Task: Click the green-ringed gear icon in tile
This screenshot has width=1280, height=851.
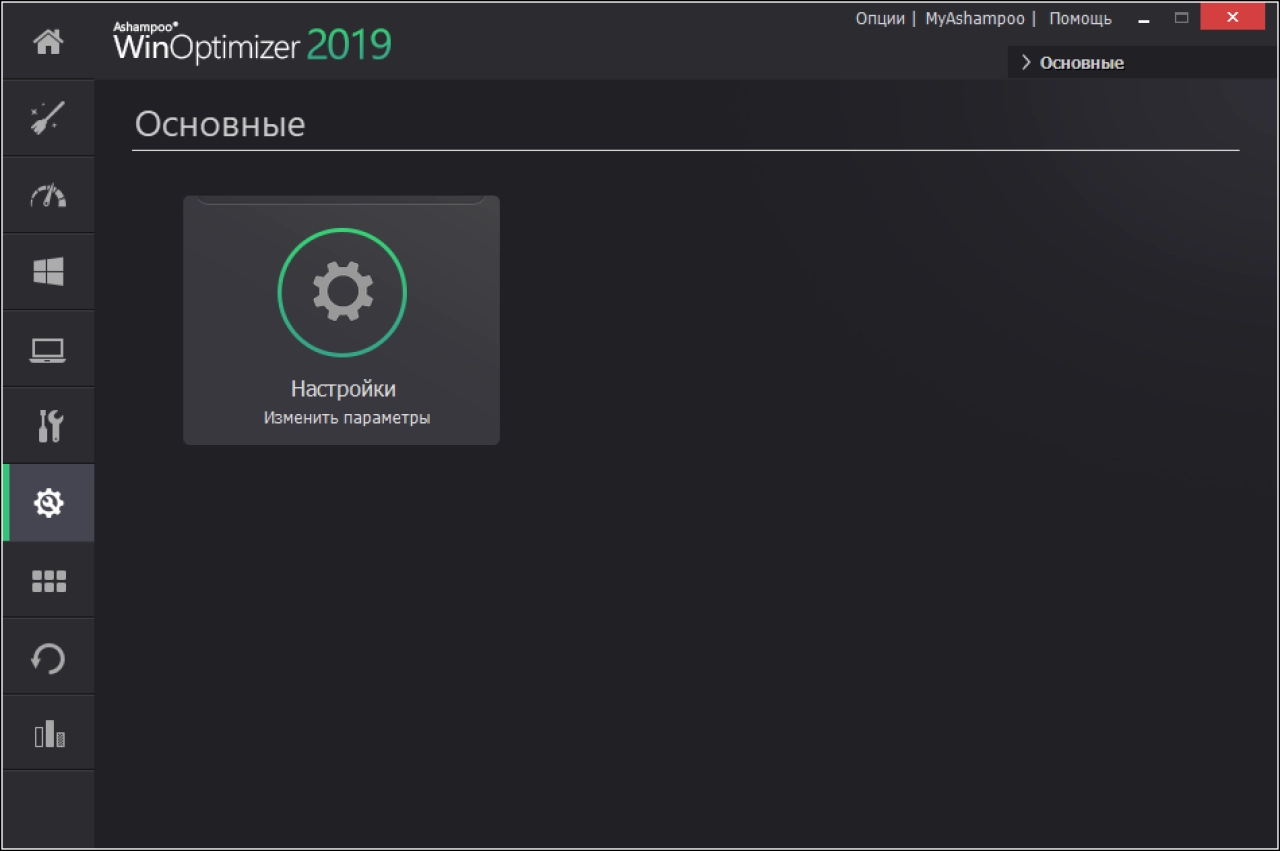Action: pyautogui.click(x=342, y=292)
